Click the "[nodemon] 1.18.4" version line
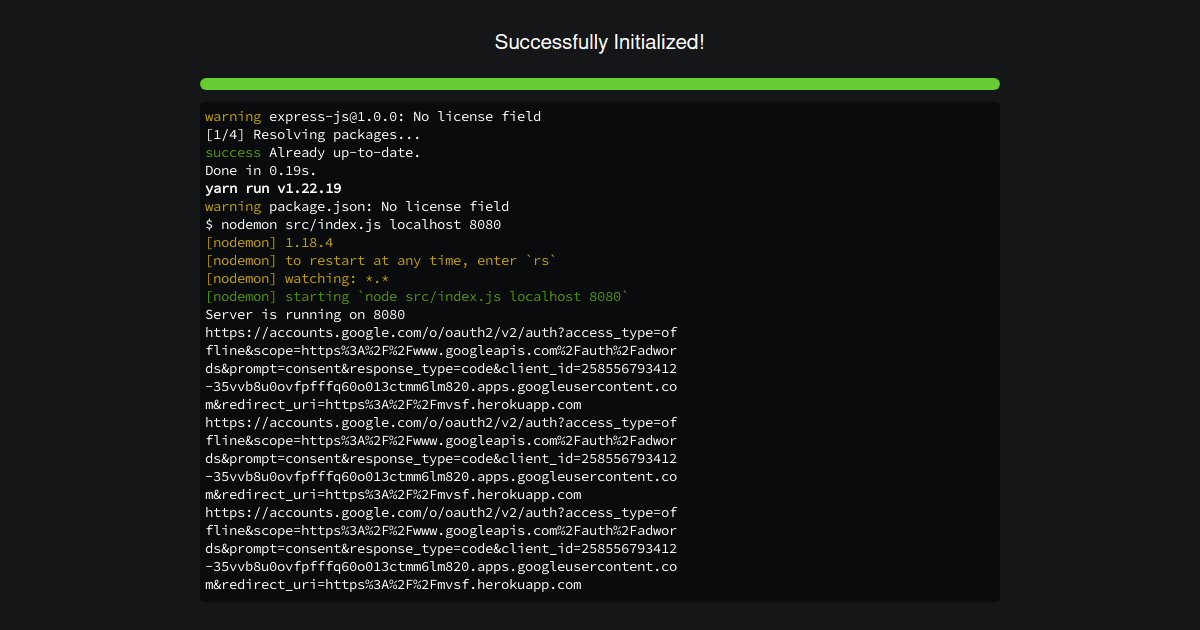Screen dimensions: 1200x630 coord(269,243)
